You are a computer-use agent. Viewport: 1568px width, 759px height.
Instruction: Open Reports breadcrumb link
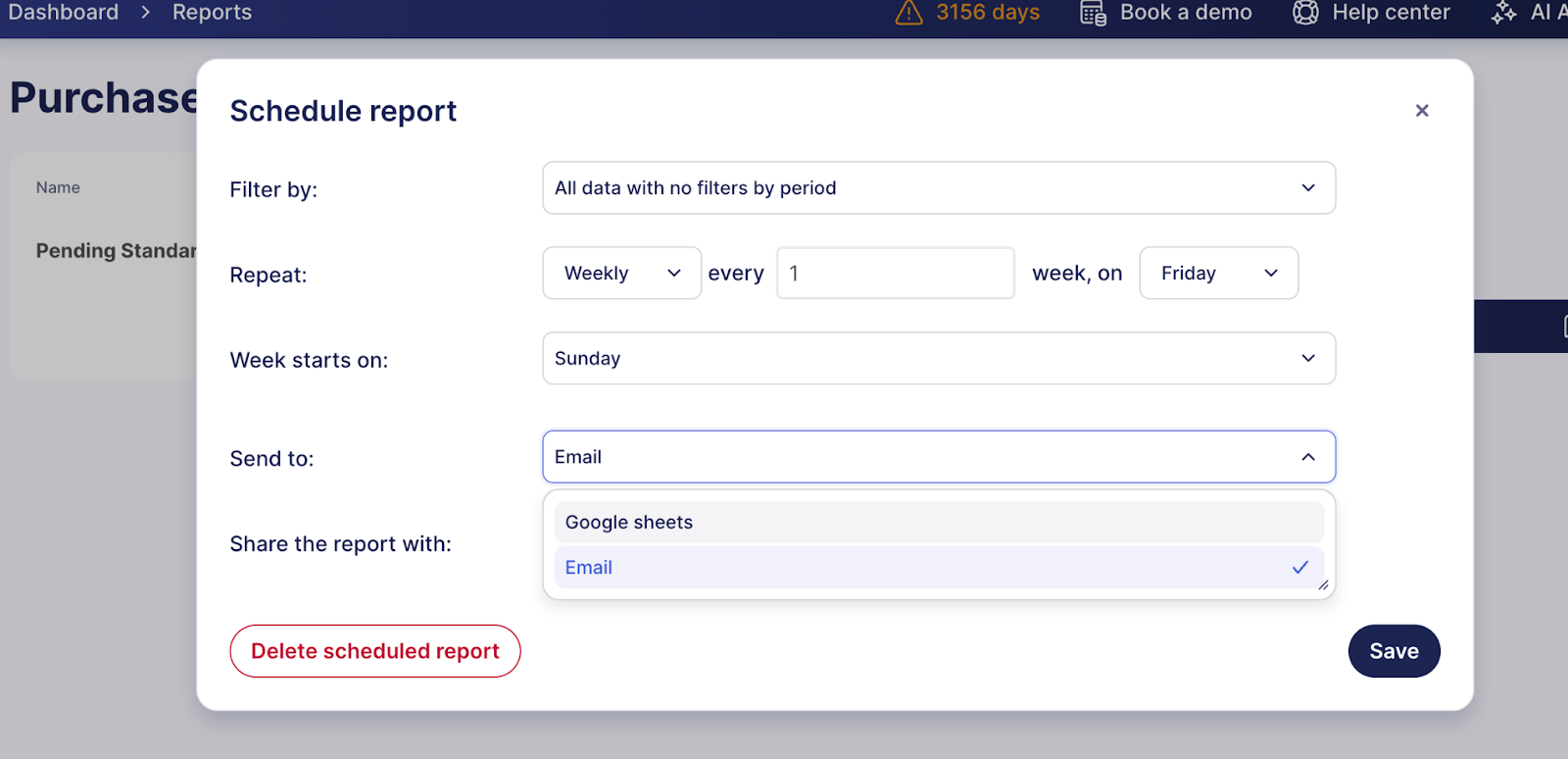(212, 13)
